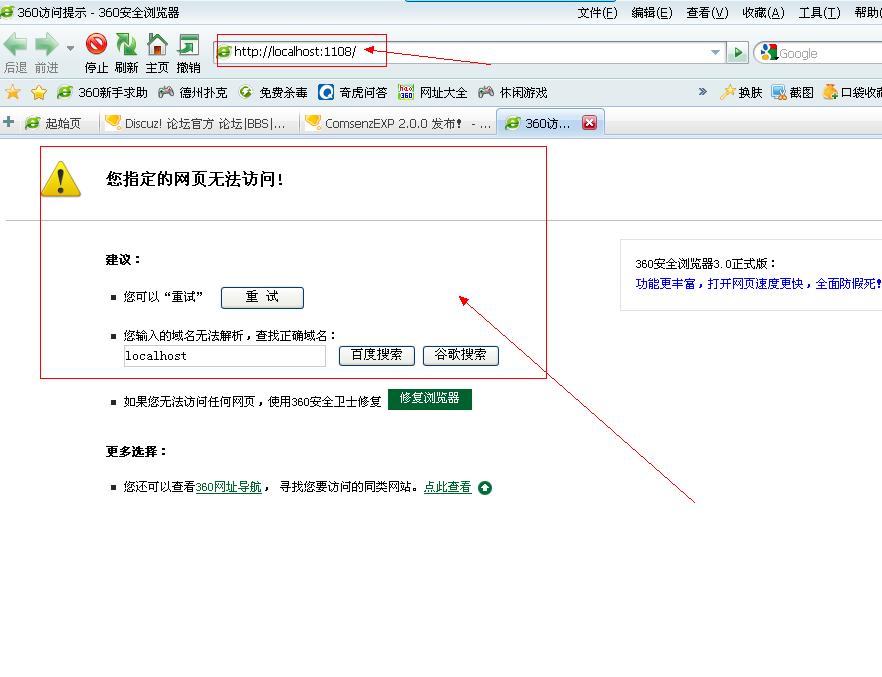Go to the home page icon 主页
The height and width of the screenshot is (677, 882).
tap(157, 44)
